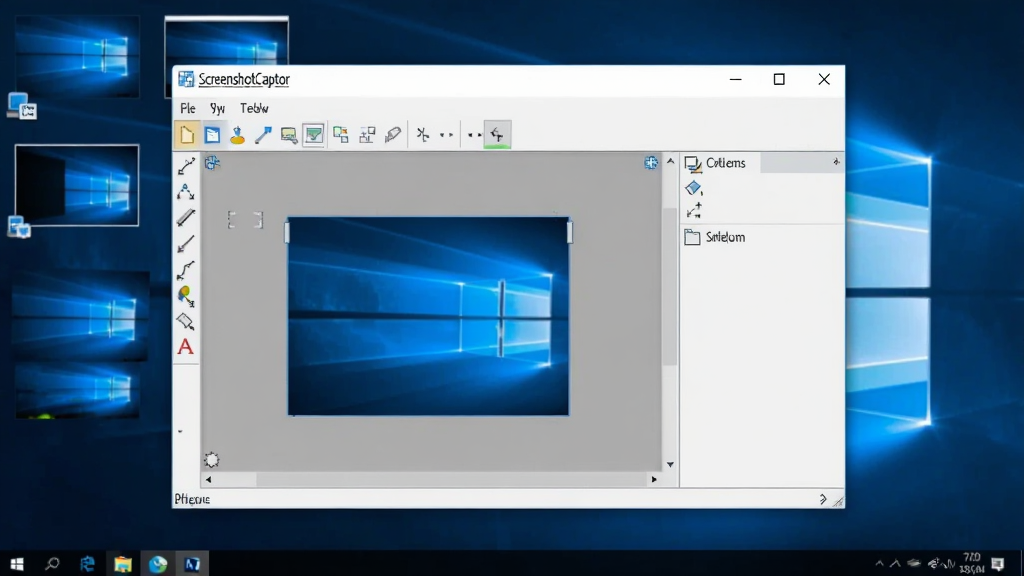Open the Fle menu
This screenshot has height=576, width=1024.
tap(188, 108)
